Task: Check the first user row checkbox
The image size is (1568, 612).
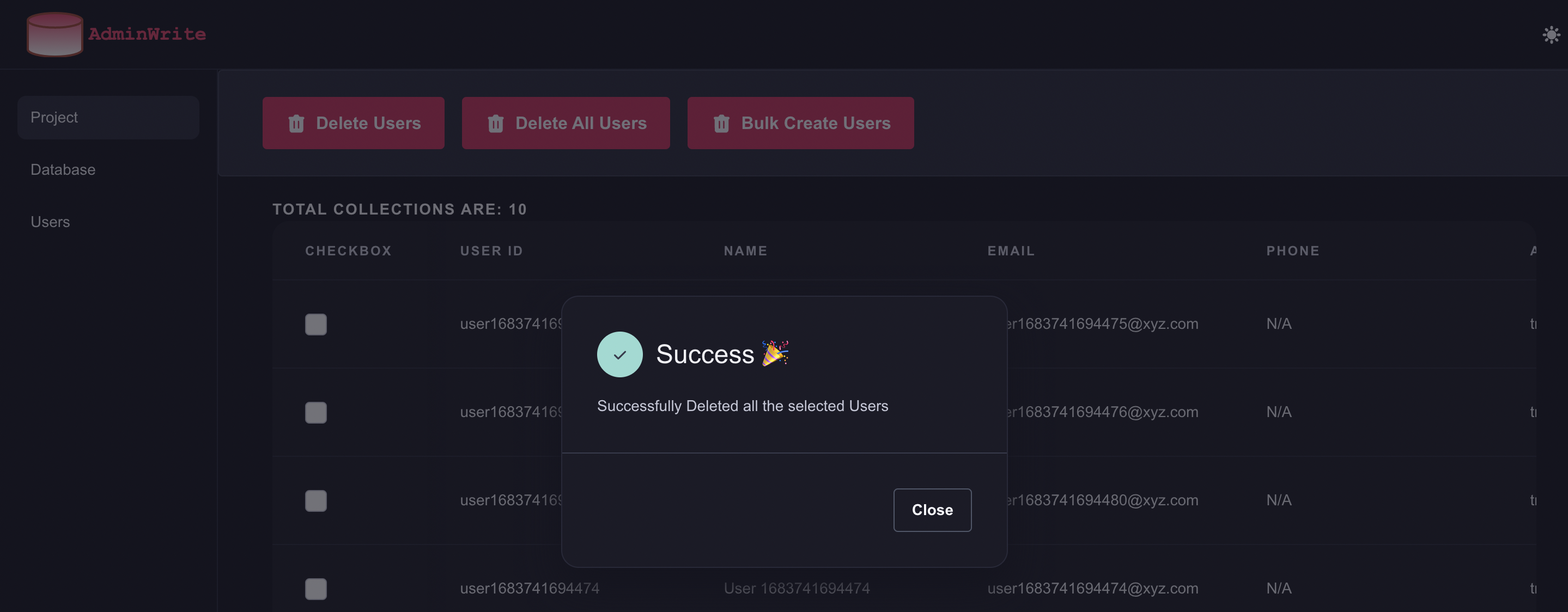Action: [316, 325]
